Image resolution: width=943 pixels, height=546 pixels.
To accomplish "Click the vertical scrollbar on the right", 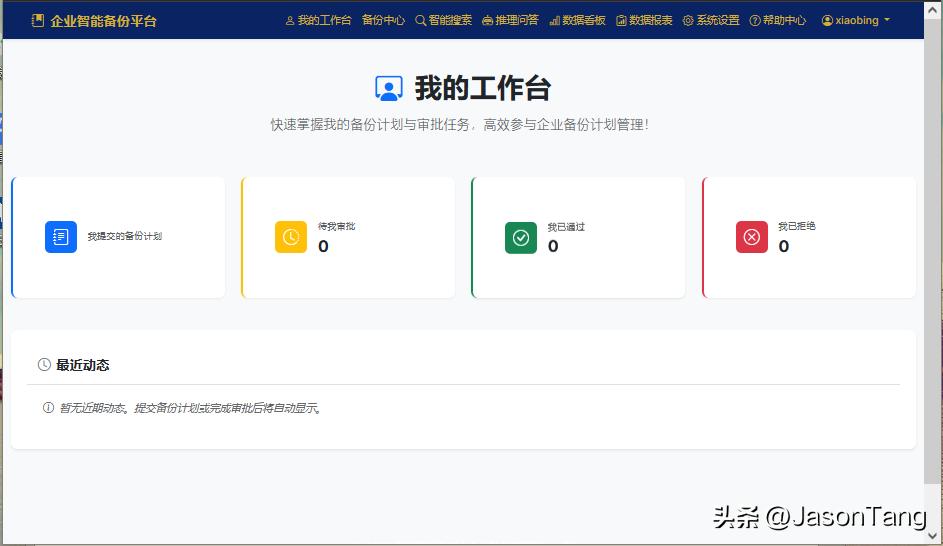I will coord(932,250).
